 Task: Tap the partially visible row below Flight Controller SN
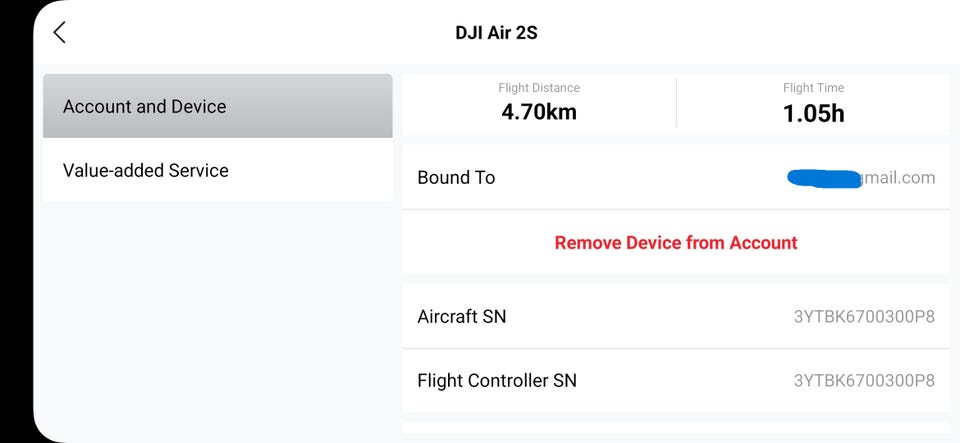[x=676, y=431]
